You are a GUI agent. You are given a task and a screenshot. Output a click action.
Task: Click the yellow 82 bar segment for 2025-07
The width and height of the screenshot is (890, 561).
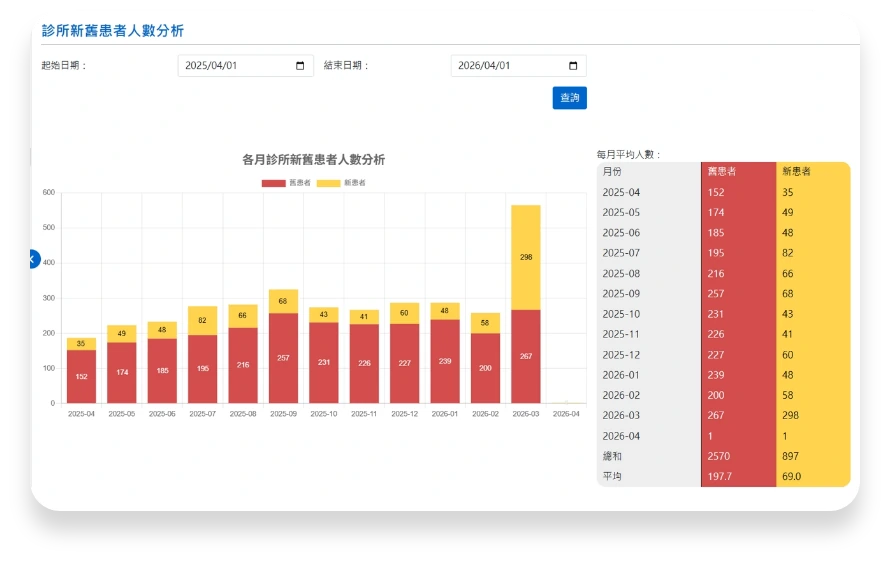pos(203,321)
